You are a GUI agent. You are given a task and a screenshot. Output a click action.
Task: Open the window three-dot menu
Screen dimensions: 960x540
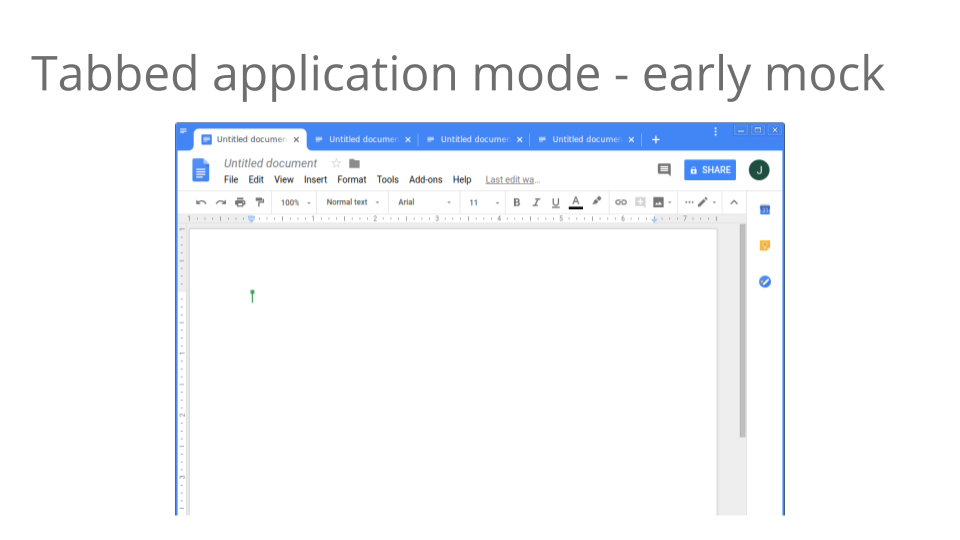[715, 132]
